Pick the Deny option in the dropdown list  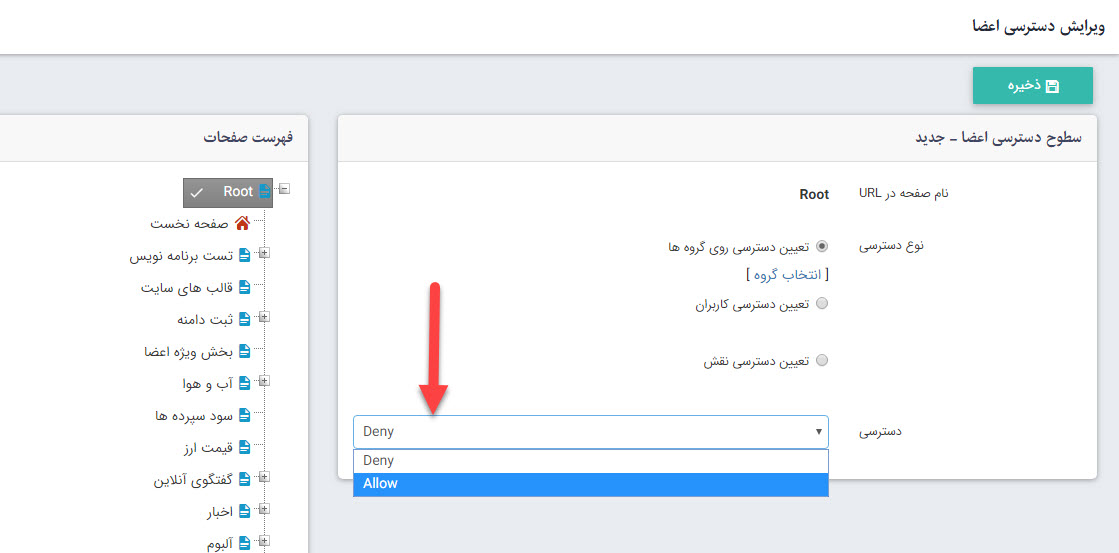590,461
